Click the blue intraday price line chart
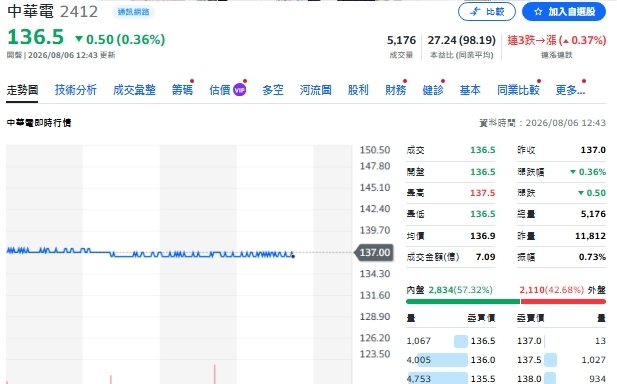The height and width of the screenshot is (384, 617). tap(150, 253)
